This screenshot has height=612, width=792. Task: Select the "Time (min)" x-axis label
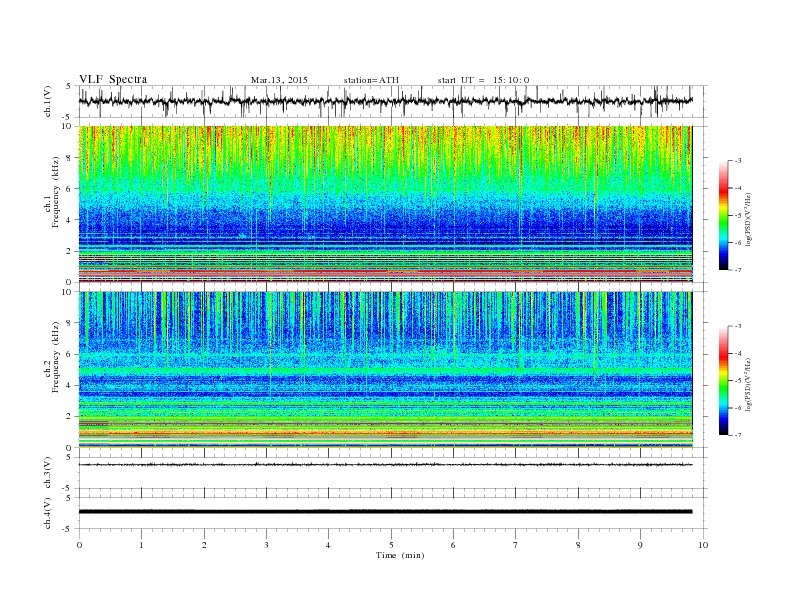click(400, 555)
